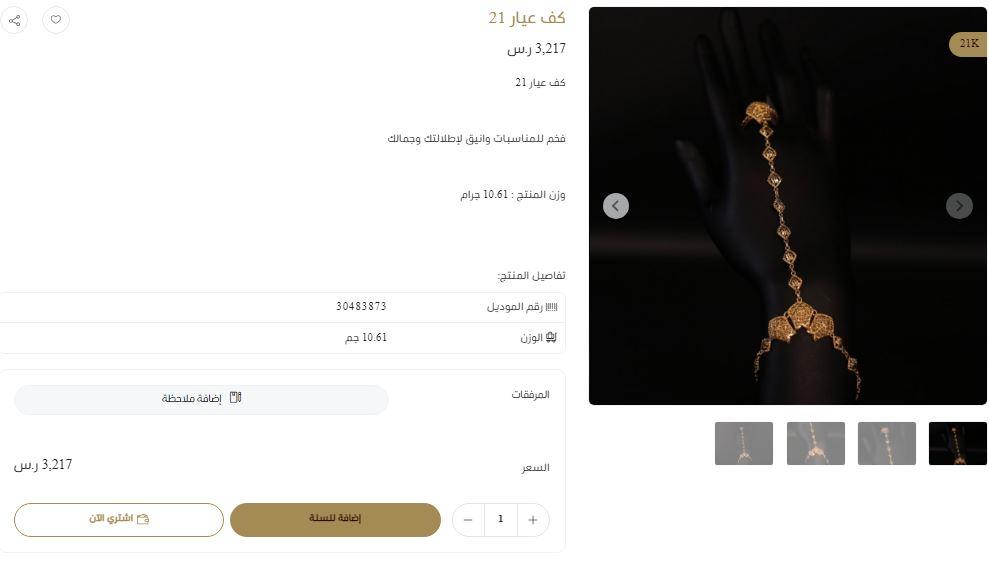The image size is (989, 564).
Task: Open the add note field (إضافة ملاحظة)
Action: point(201,399)
